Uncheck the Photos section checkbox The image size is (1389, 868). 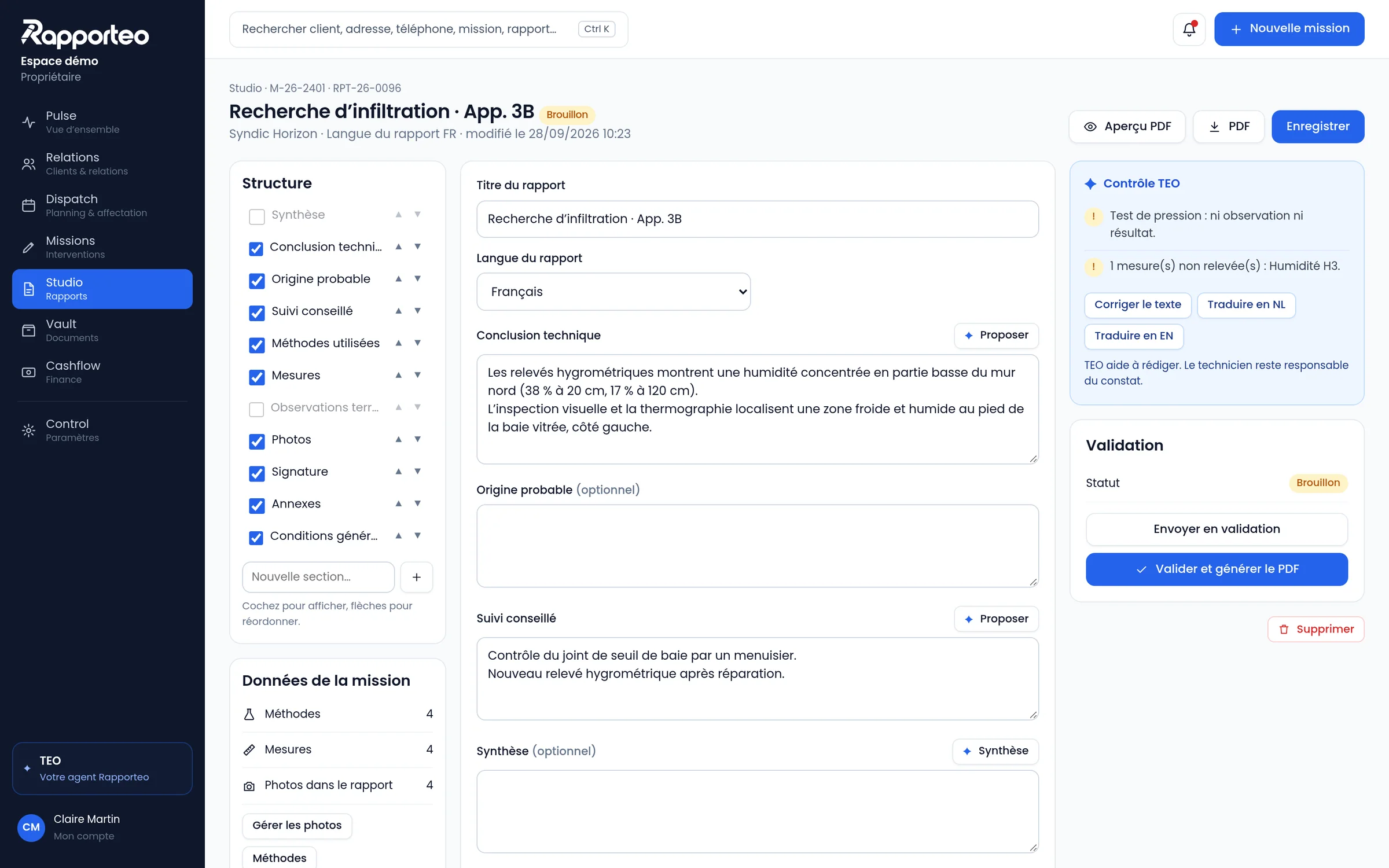coord(256,442)
